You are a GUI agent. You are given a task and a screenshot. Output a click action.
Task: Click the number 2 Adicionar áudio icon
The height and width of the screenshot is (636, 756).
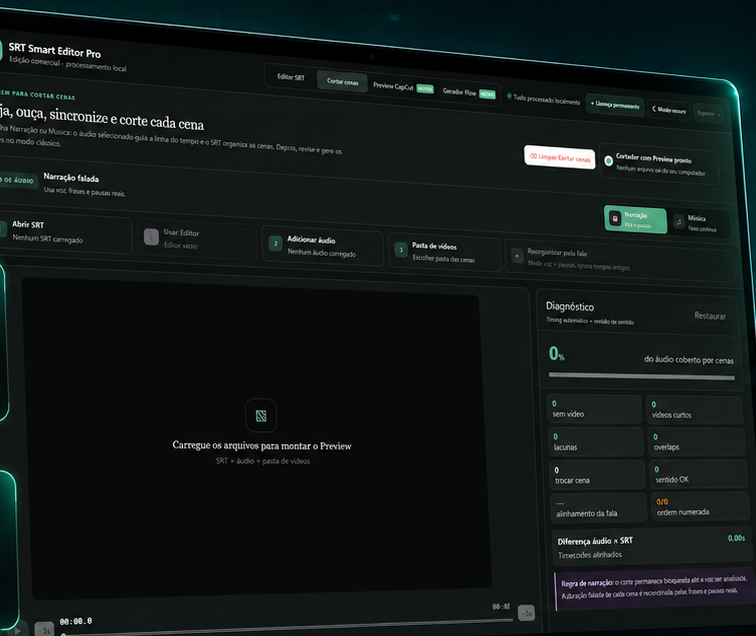(275, 244)
